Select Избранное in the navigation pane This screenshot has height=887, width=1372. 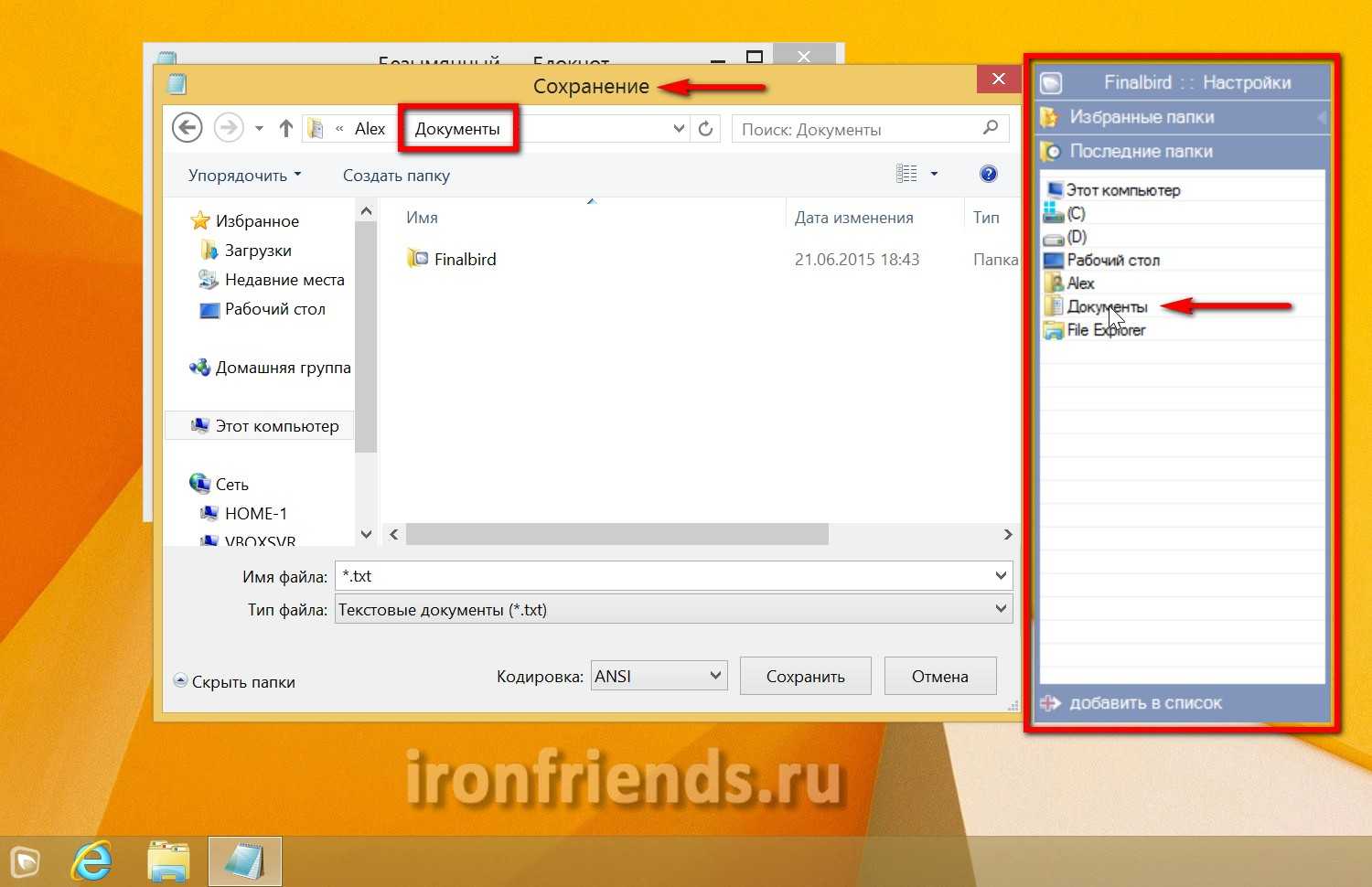pyautogui.click(x=257, y=221)
